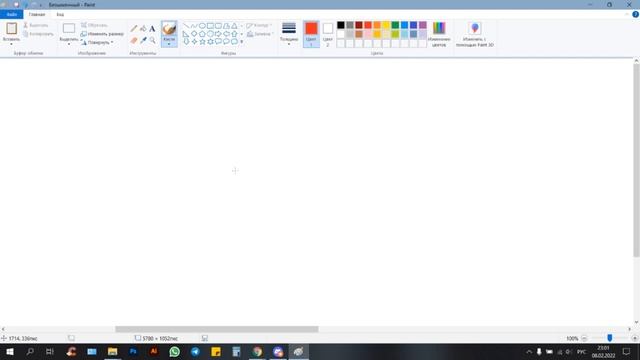Open the Brushes dropdown arrow
The height and width of the screenshot is (360, 640).
point(169,44)
